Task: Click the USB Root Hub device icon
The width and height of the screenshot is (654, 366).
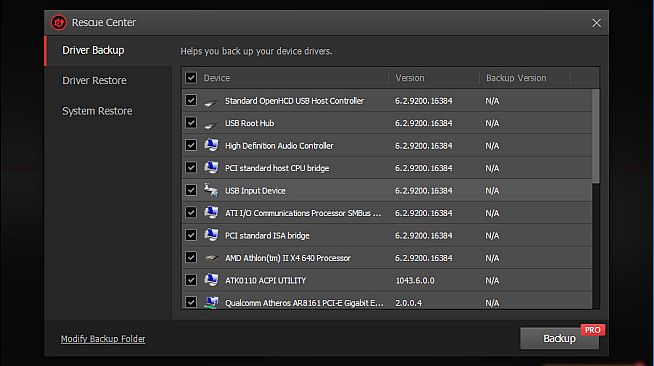Action: 211,124
